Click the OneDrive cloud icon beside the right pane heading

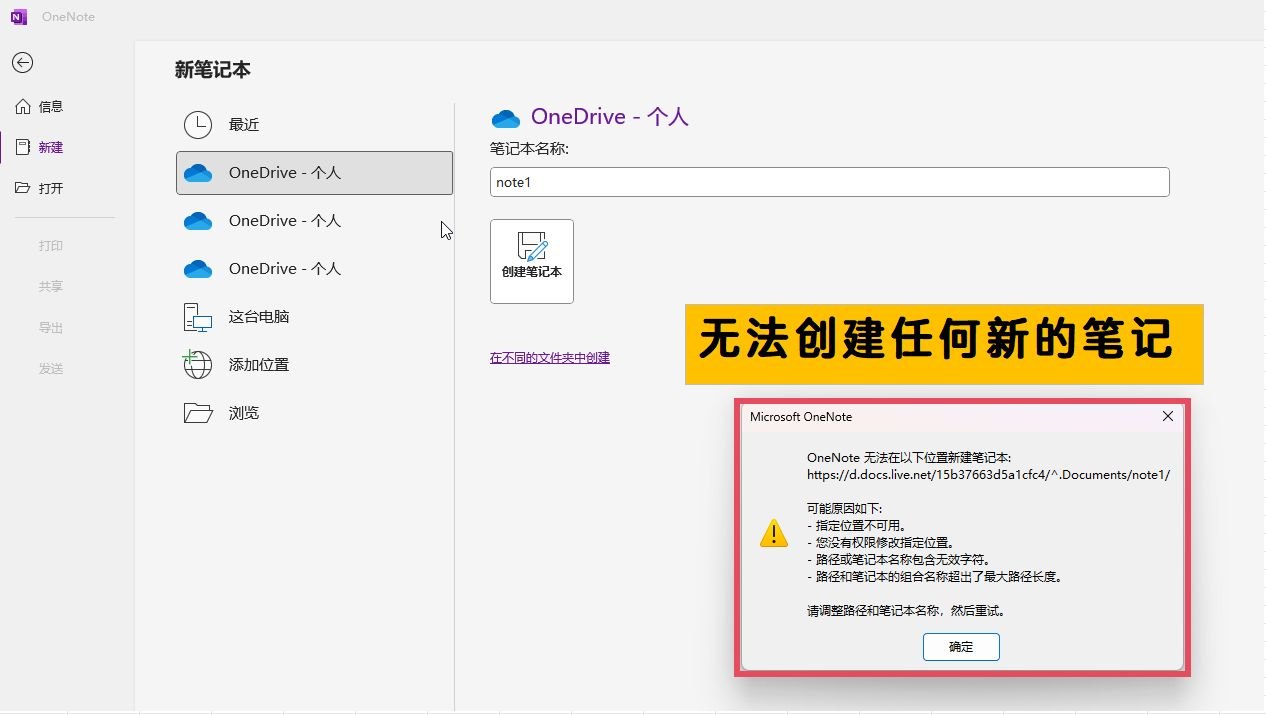(x=506, y=119)
